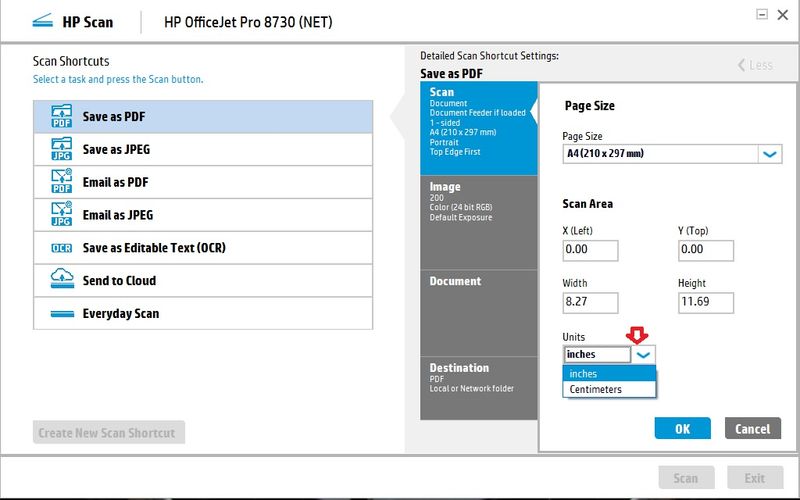Click the Scan button at bottom
800x500 pixels.
(686, 478)
